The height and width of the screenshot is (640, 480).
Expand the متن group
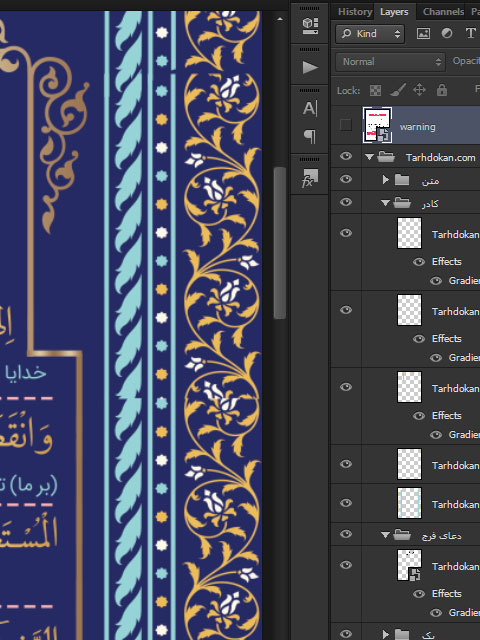click(385, 180)
